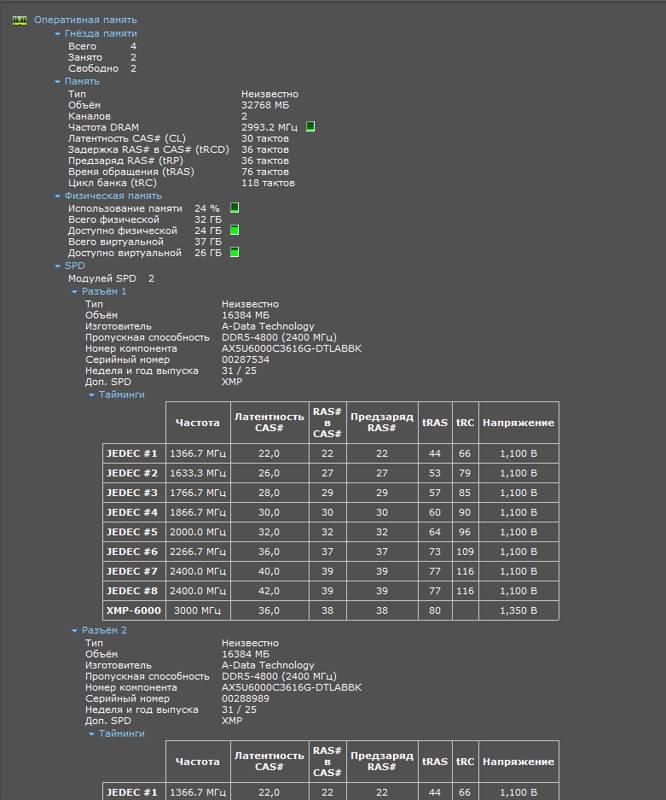Screen dimensions: 666x800
Task: Open the Оперативная память heading link
Action: [x=85, y=20]
